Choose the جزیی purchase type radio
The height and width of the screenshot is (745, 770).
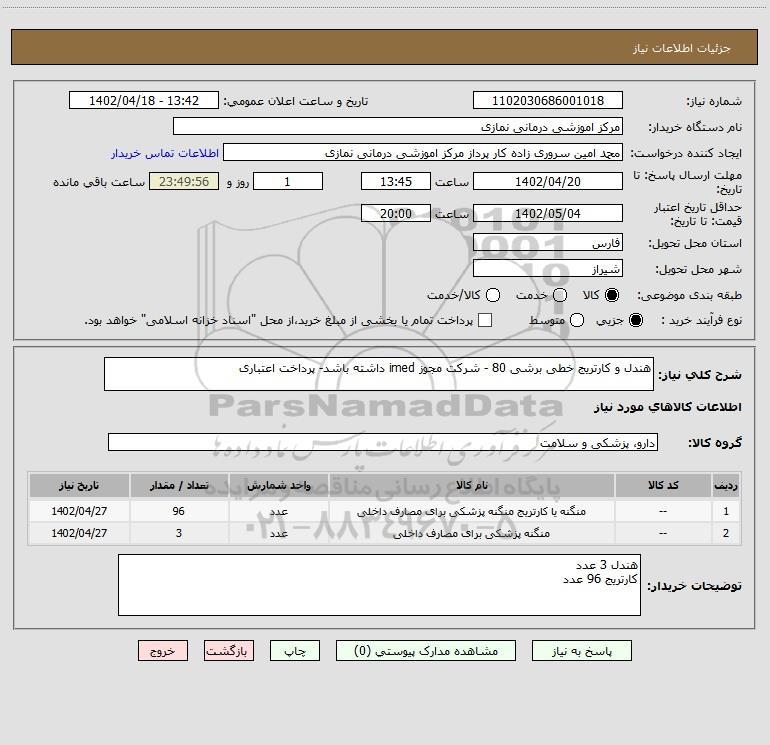pyautogui.click(x=636, y=320)
